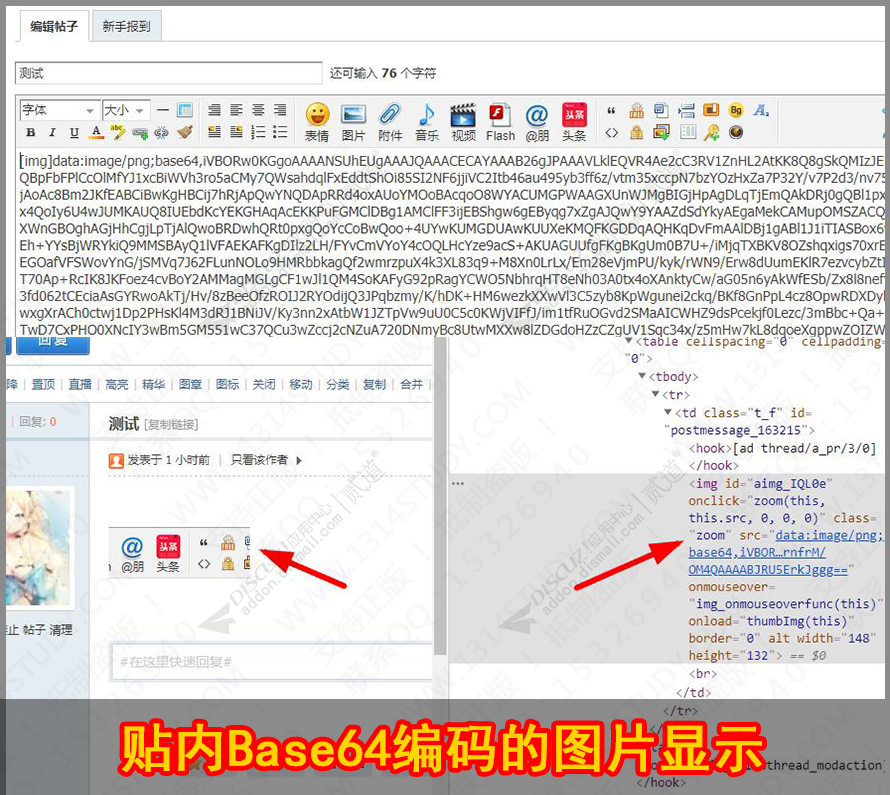
Task: Click the 图章 moderation option
Action: tap(191, 385)
